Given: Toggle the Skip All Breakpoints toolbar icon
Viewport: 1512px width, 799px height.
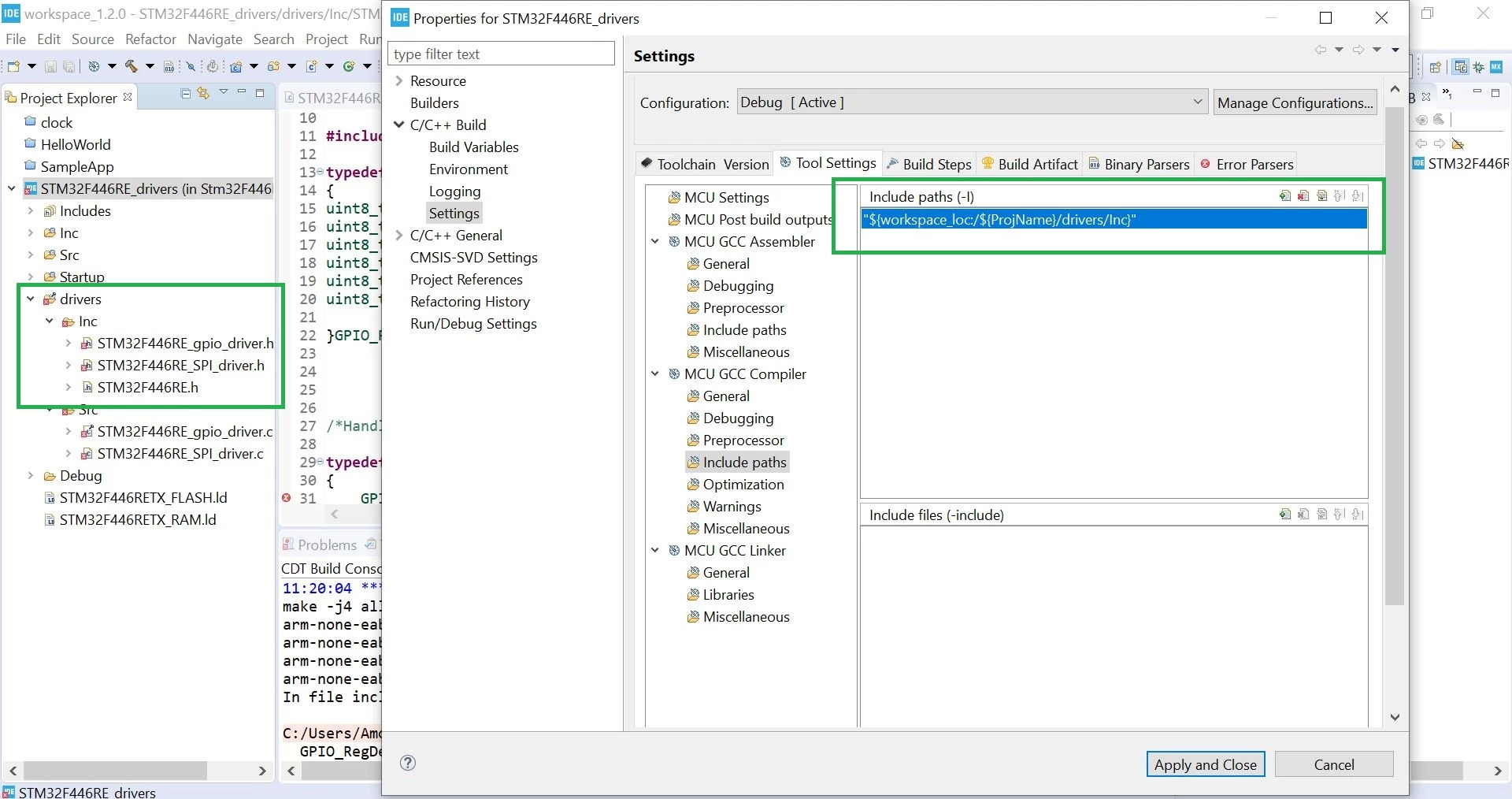Looking at the screenshot, I should 191,66.
